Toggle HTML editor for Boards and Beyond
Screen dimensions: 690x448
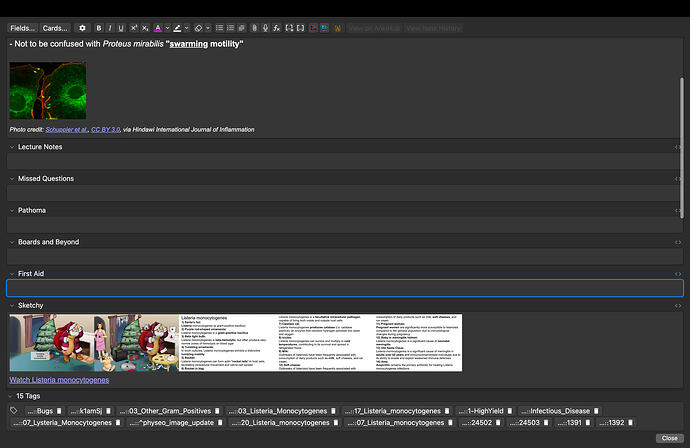pyautogui.click(x=678, y=242)
